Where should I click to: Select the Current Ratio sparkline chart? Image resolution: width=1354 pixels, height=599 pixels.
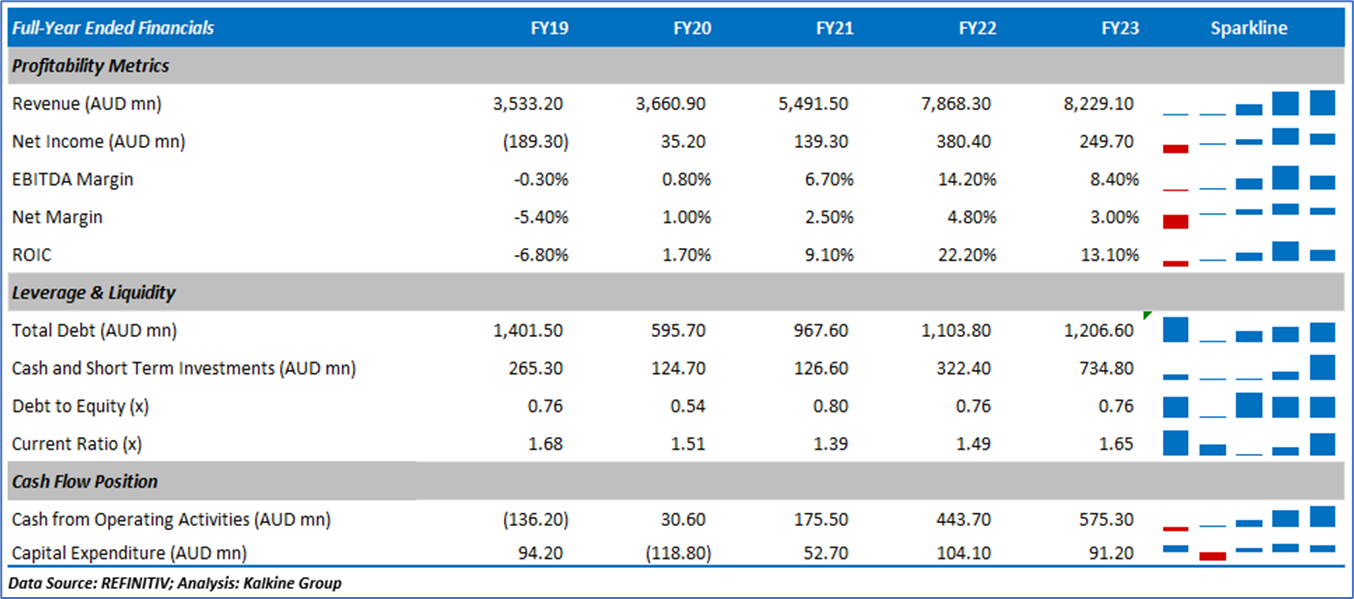tap(1249, 443)
